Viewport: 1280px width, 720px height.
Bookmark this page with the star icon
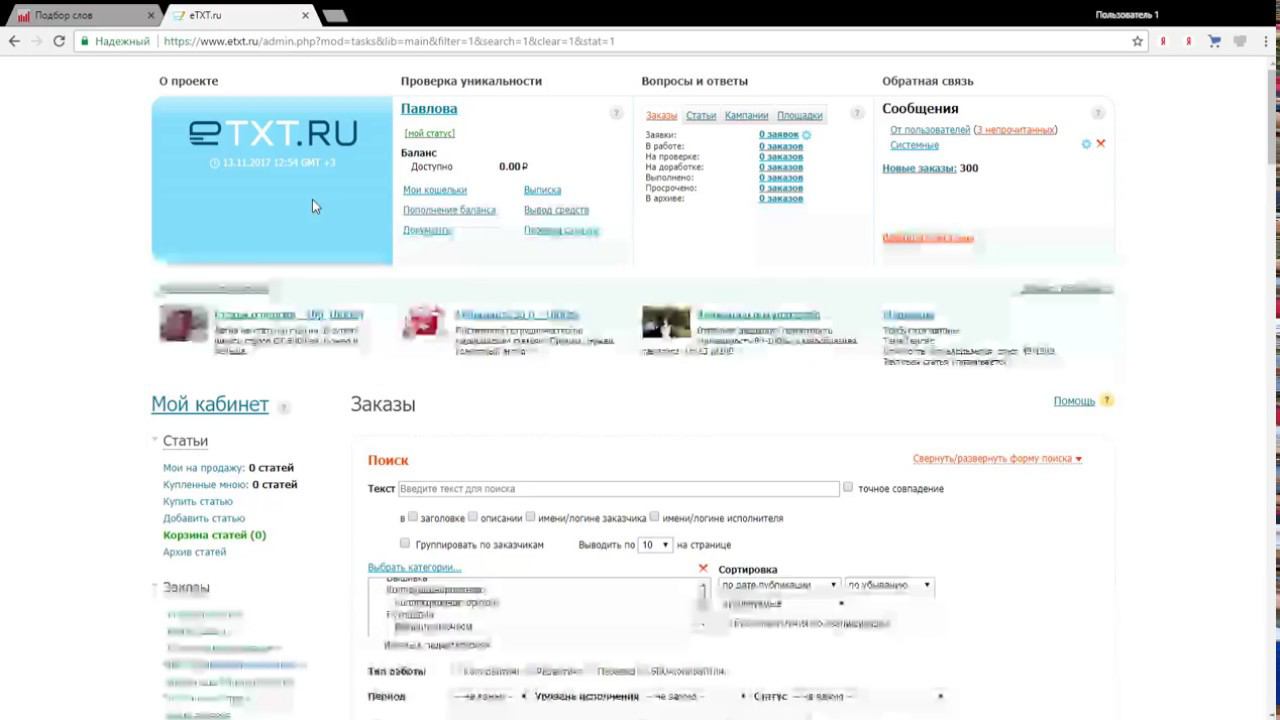coord(1137,41)
